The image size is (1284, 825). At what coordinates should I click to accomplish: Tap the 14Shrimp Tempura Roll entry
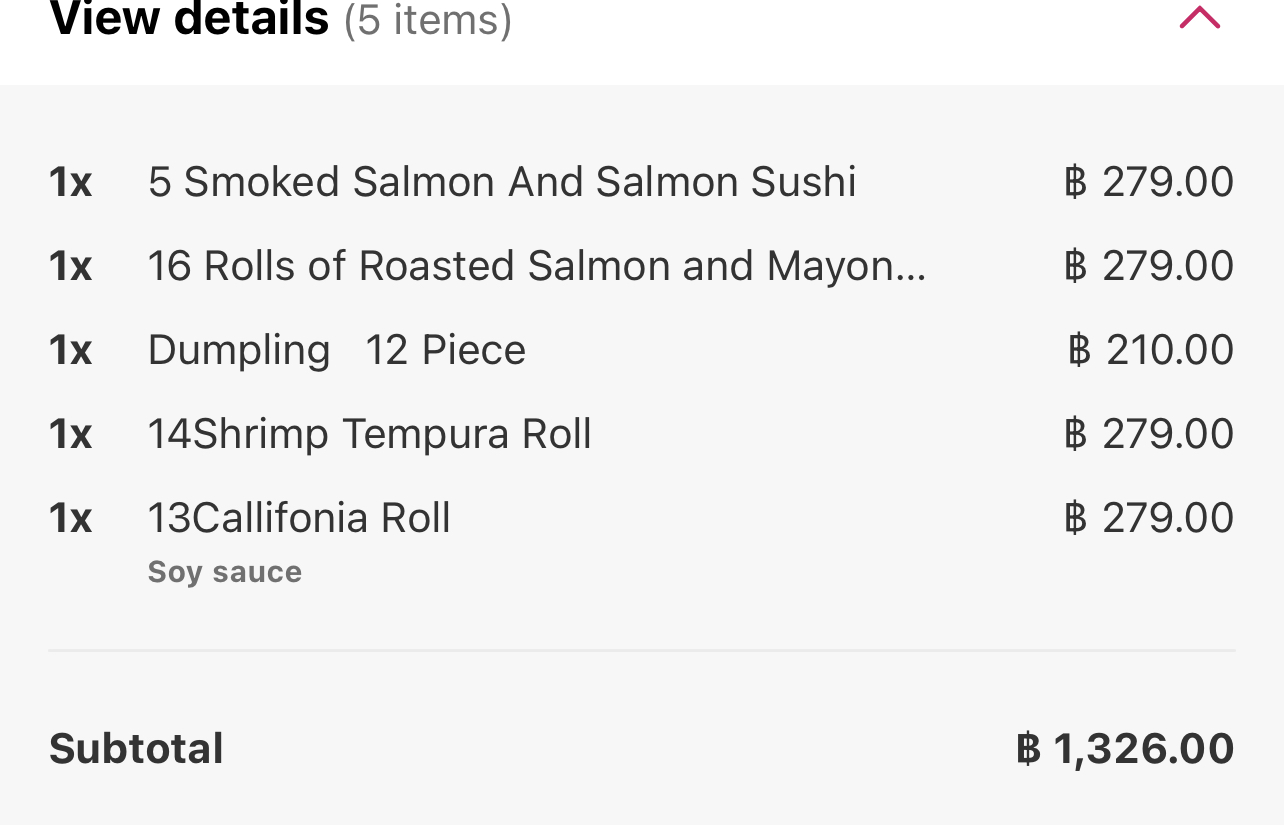click(370, 434)
